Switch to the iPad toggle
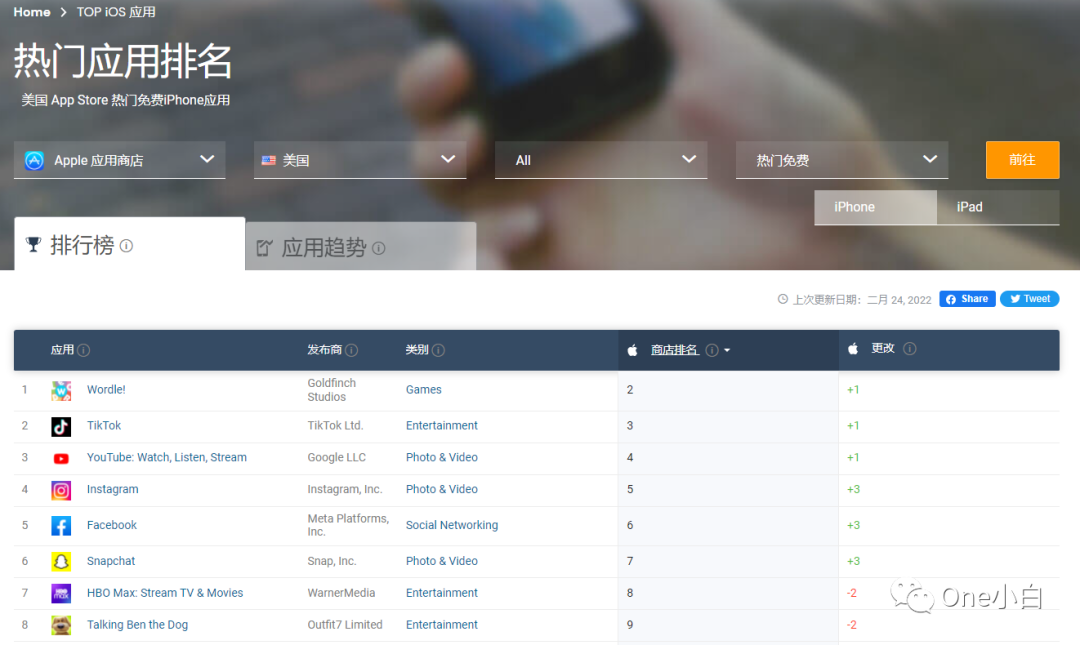Screen dimensions: 1080x645 click(968, 207)
